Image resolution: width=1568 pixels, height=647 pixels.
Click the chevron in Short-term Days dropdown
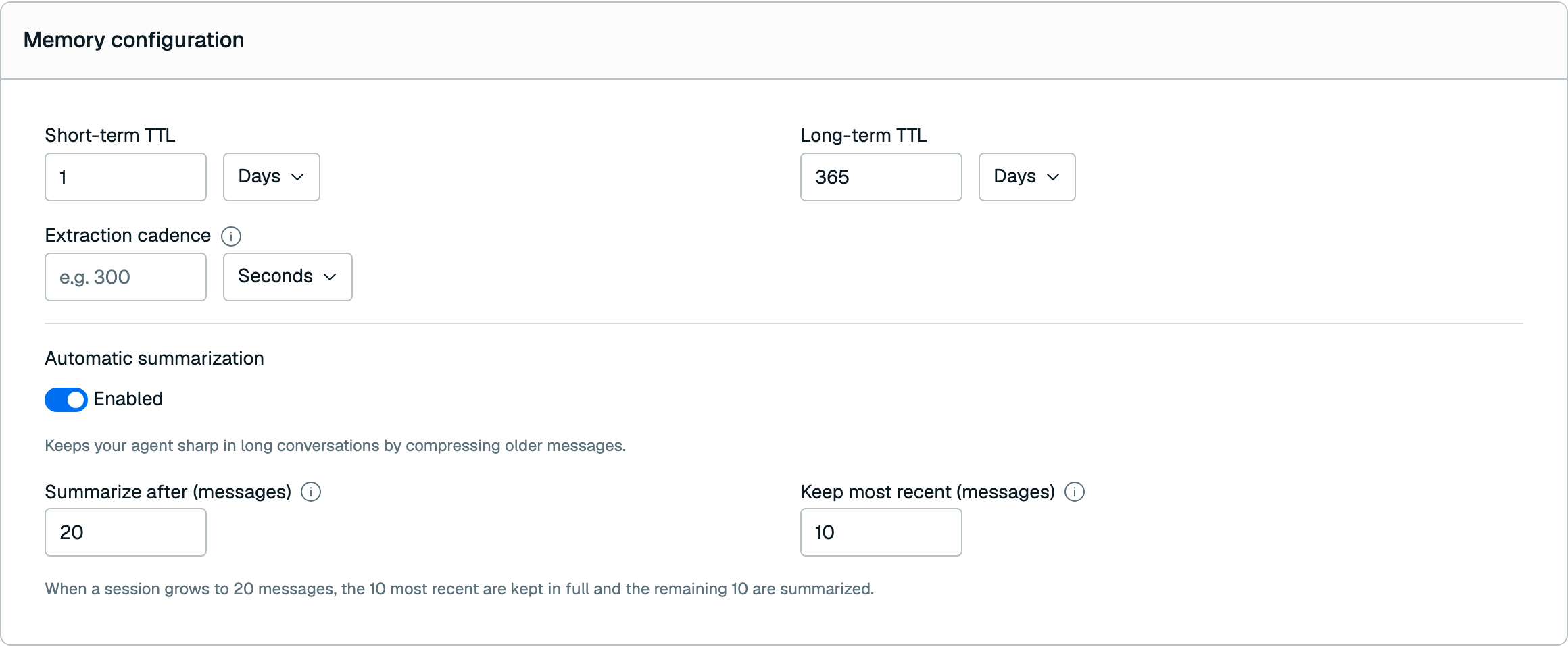[297, 177]
